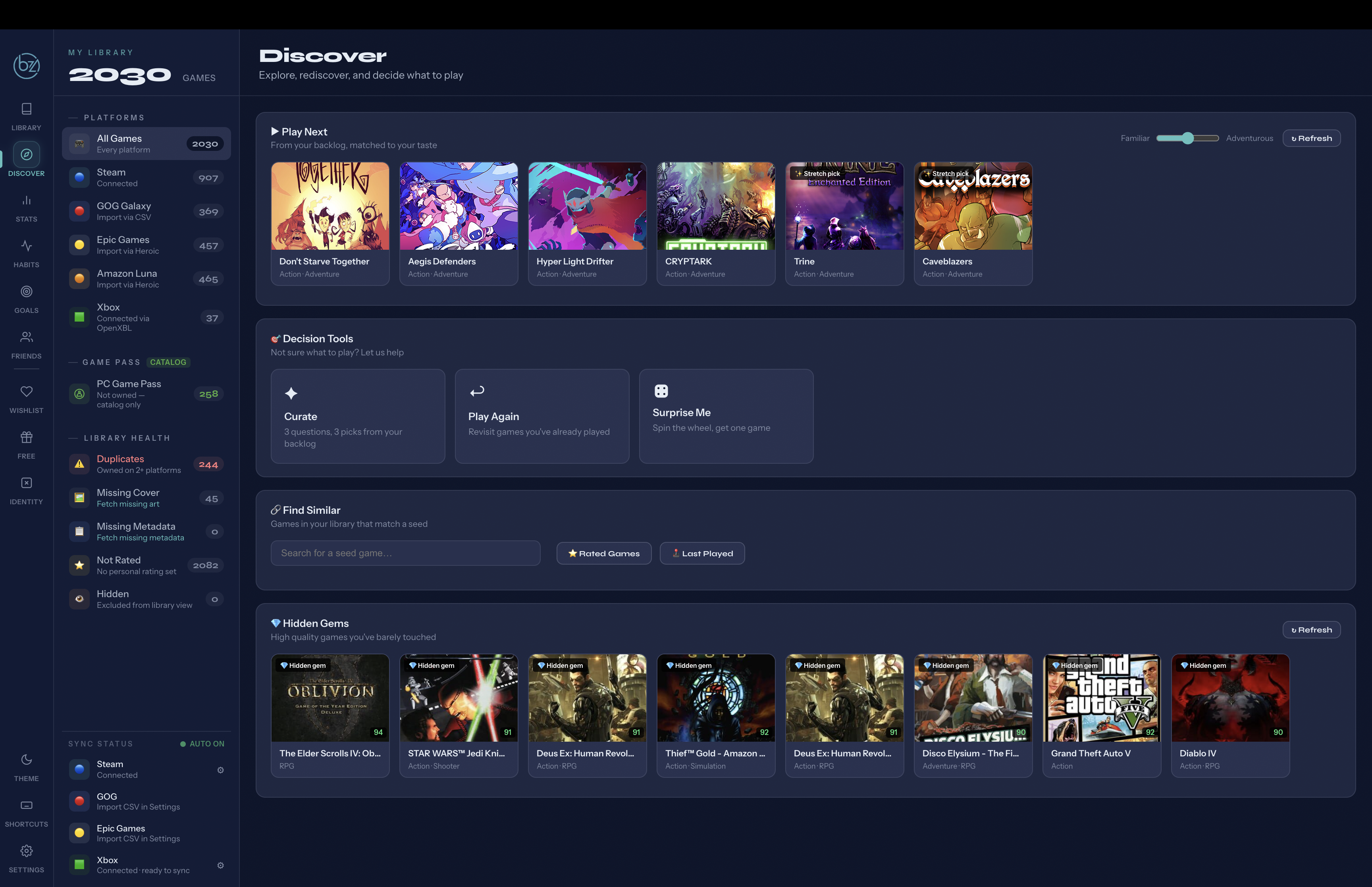Viewport: 1372px width, 887px height.
Task: Open the PC Game Pass catalog
Action: (146, 394)
